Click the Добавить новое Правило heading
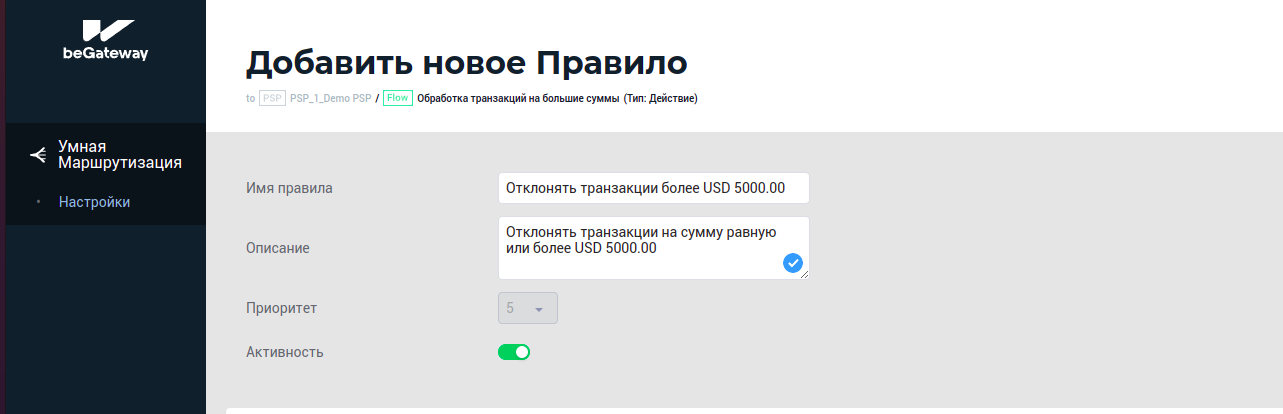This screenshot has width=1283, height=414. (466, 62)
